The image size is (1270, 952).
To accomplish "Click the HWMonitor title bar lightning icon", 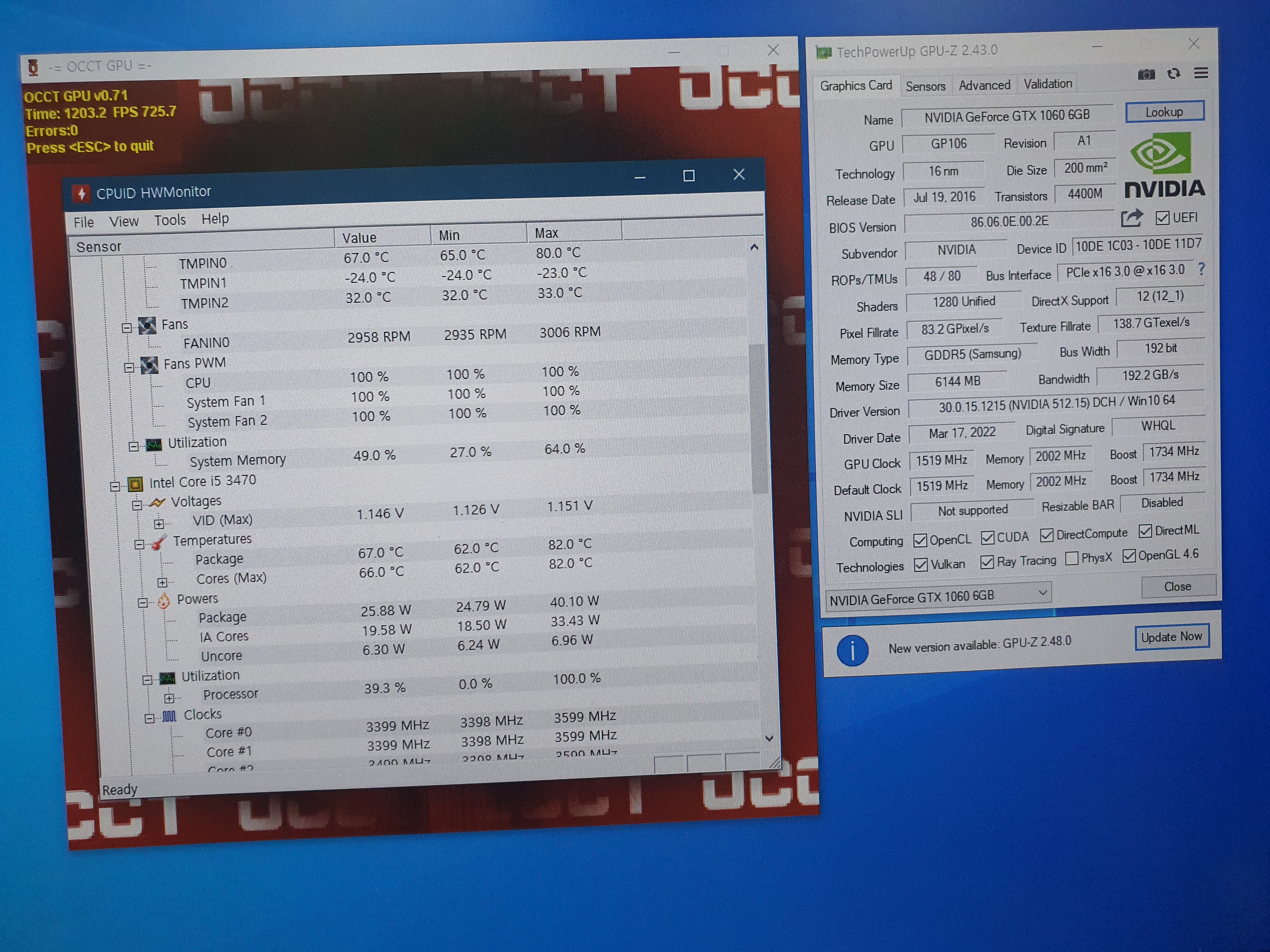I will tap(82, 193).
